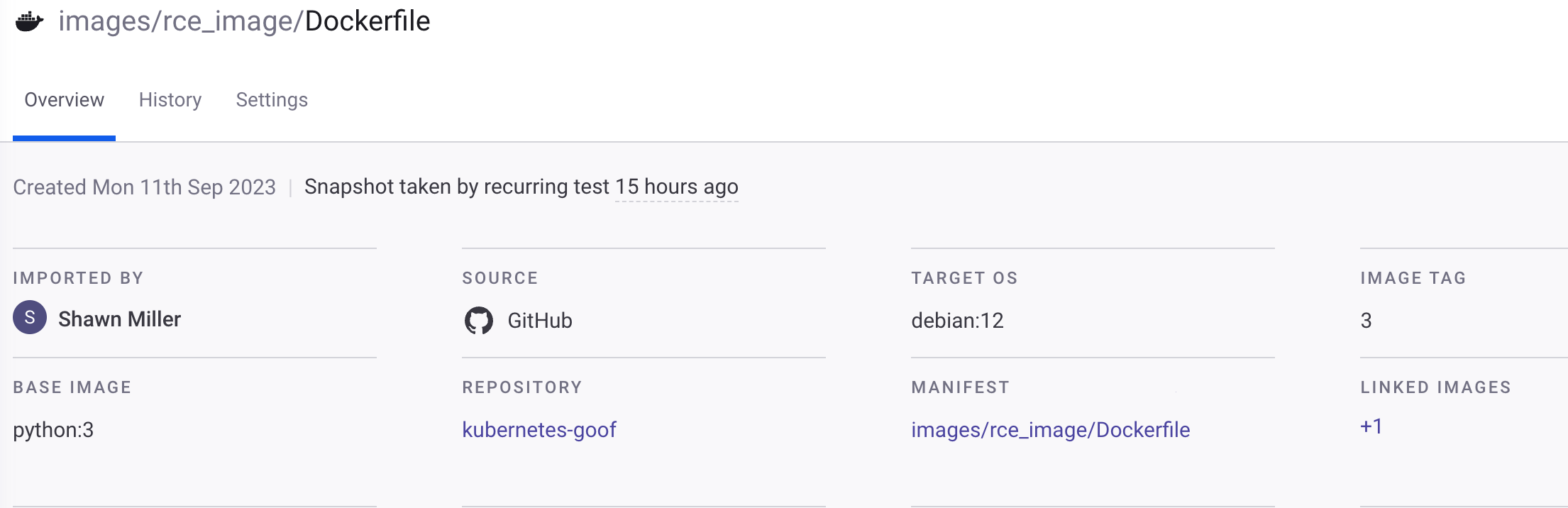
Task: Open the History tab
Action: point(170,100)
